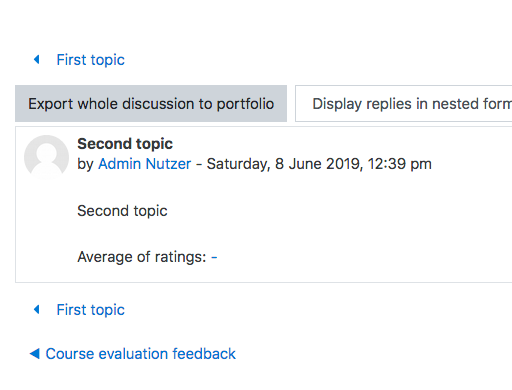Open Admin Nutzer's profile avatar picture

46,157
